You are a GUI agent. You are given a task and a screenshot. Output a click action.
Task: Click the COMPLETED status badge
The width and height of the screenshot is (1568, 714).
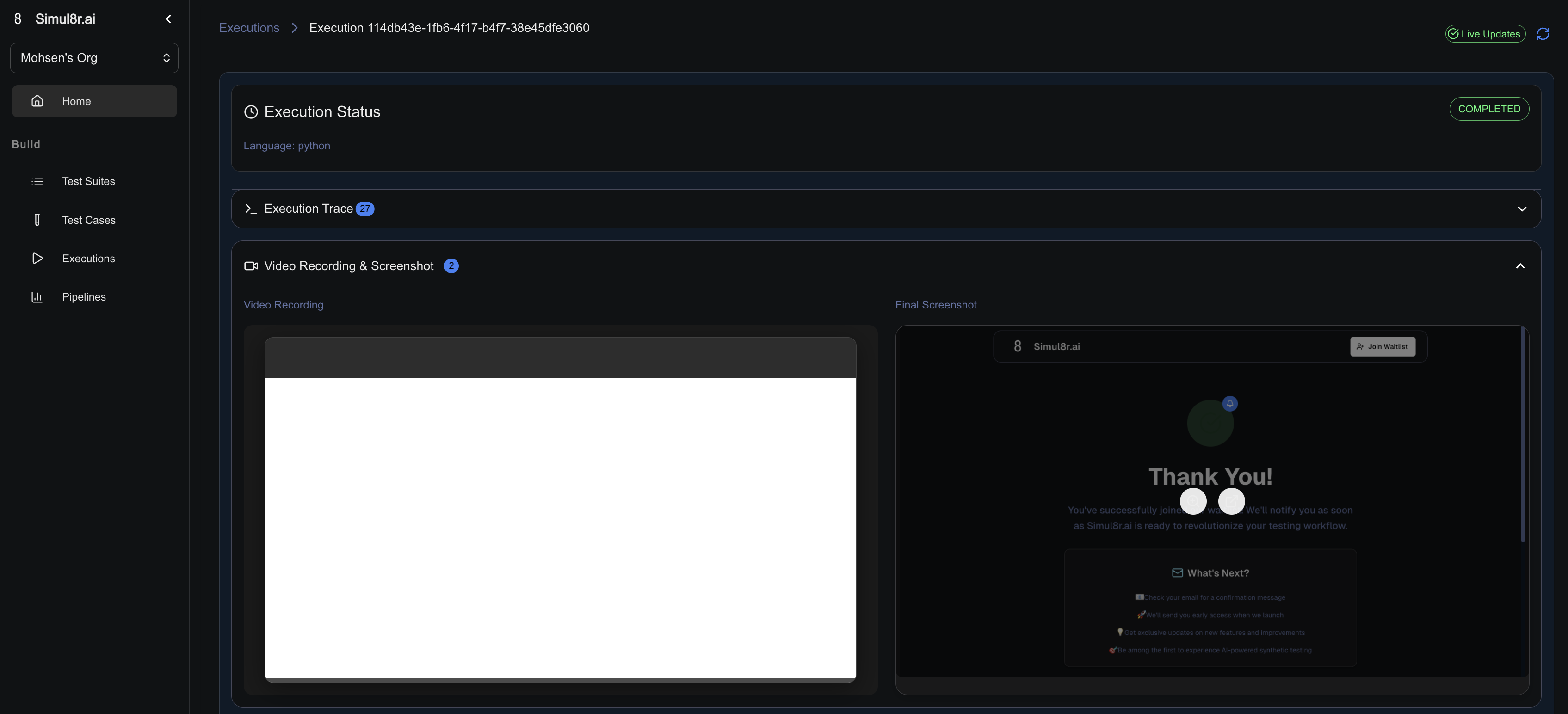tap(1489, 109)
